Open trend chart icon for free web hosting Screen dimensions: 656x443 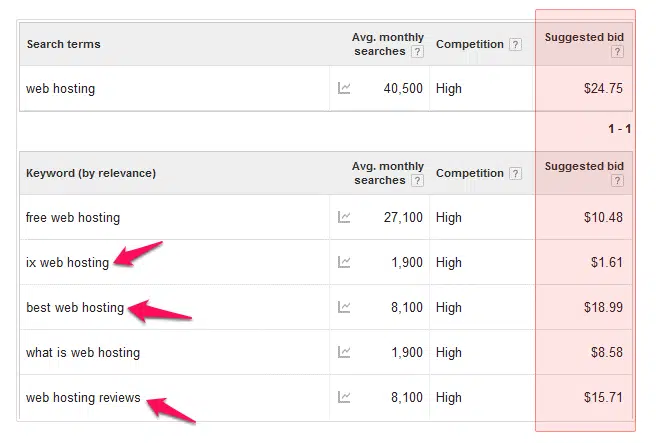[x=344, y=217]
